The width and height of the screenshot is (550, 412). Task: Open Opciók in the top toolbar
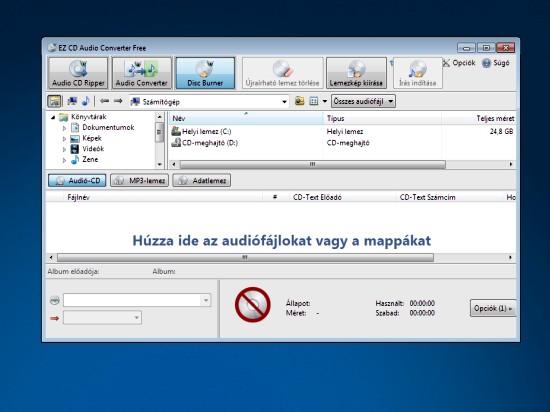pyautogui.click(x=459, y=63)
